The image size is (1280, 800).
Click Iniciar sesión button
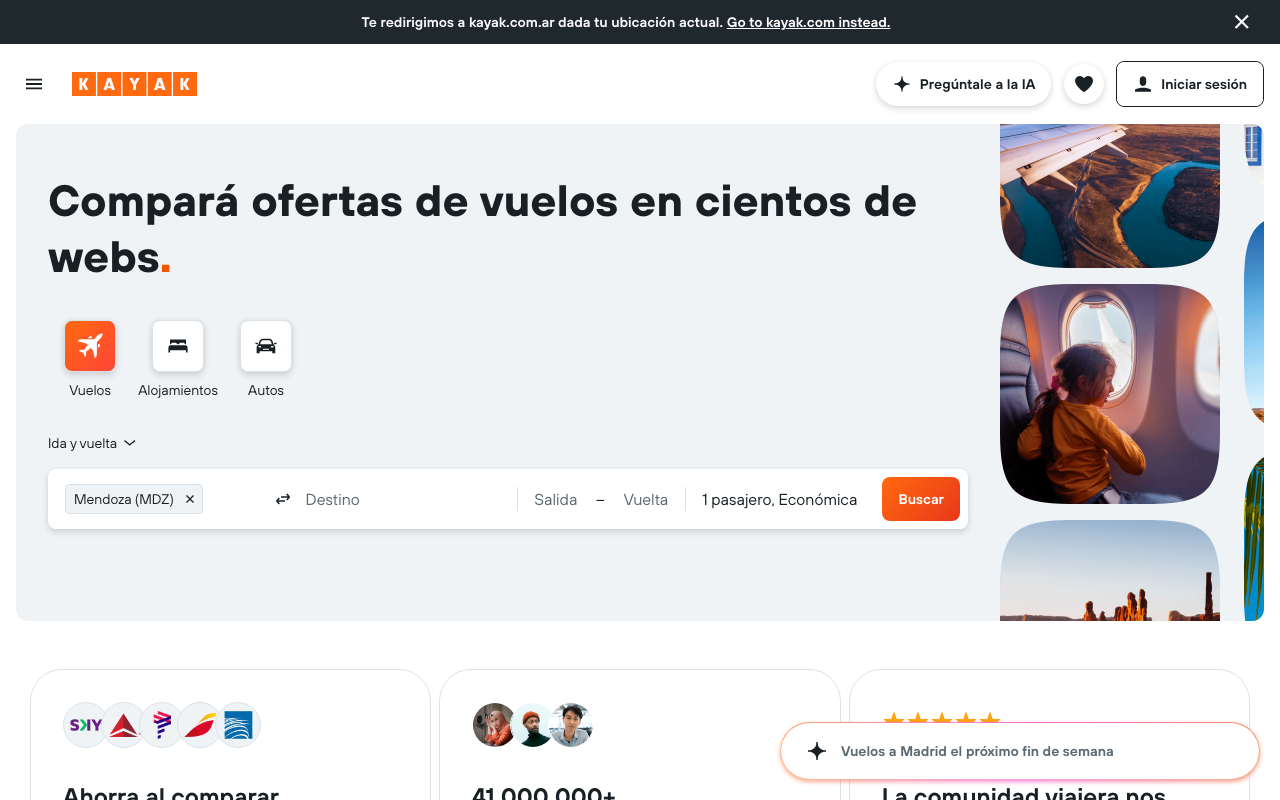(x=1189, y=84)
